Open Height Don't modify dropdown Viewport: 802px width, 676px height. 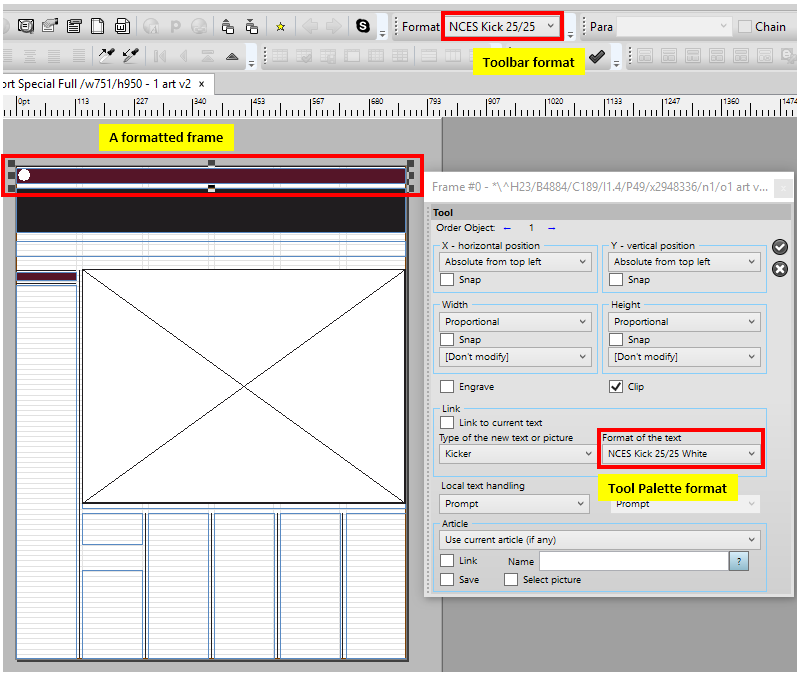tap(684, 357)
